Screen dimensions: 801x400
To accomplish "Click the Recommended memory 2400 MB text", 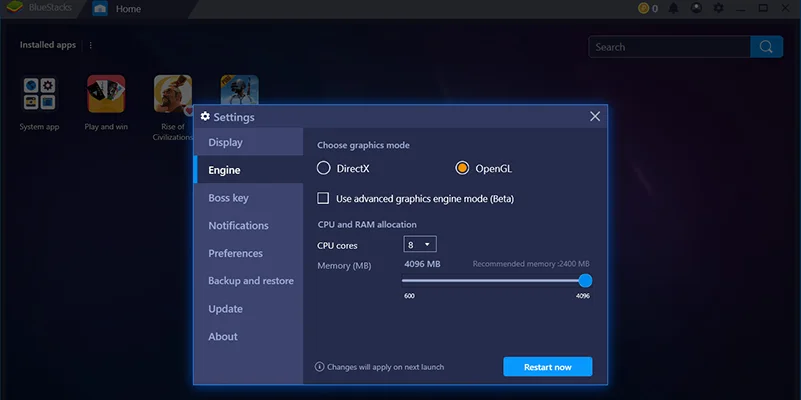I will pyautogui.click(x=531, y=264).
